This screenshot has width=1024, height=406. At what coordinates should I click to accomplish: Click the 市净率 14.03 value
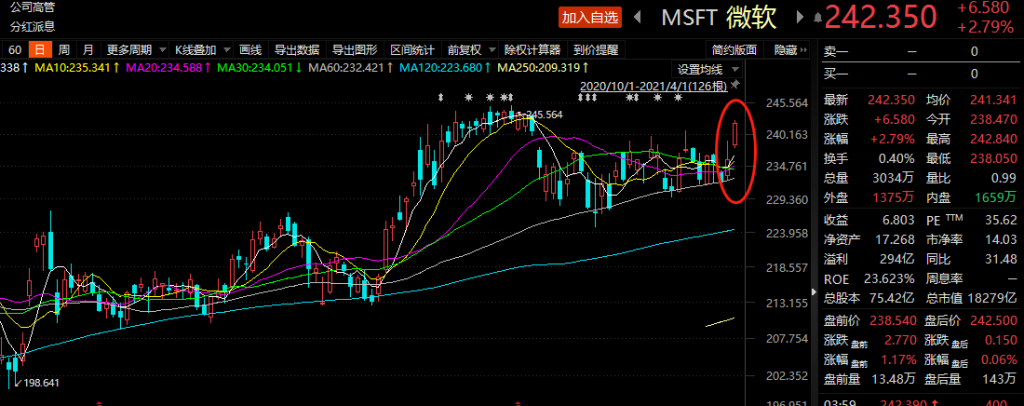(1002, 240)
